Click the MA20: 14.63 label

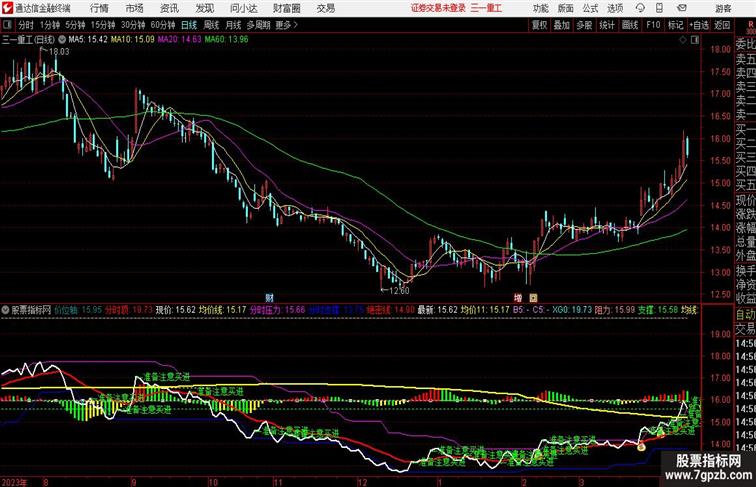(179, 40)
